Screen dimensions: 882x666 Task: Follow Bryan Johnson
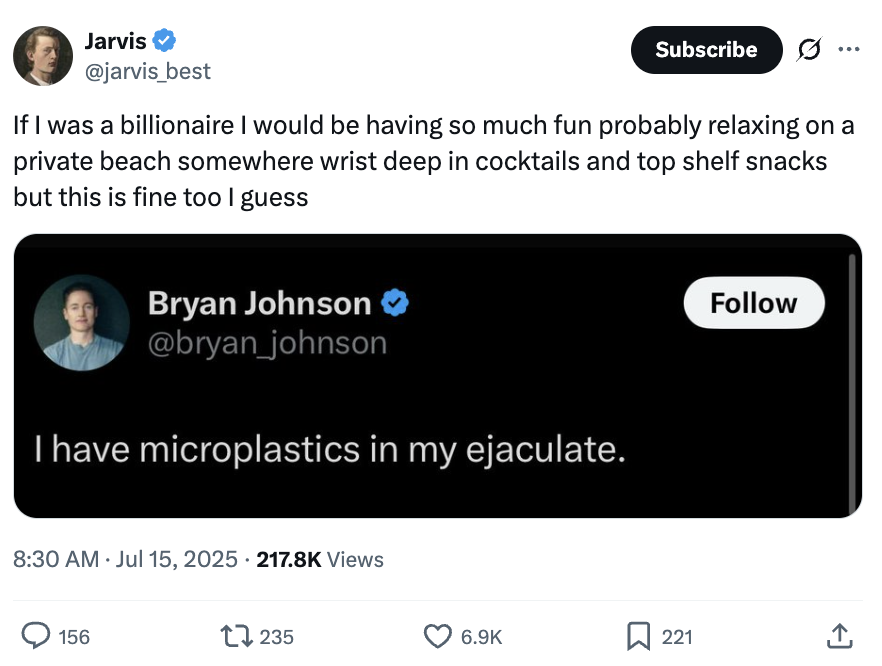pos(753,302)
